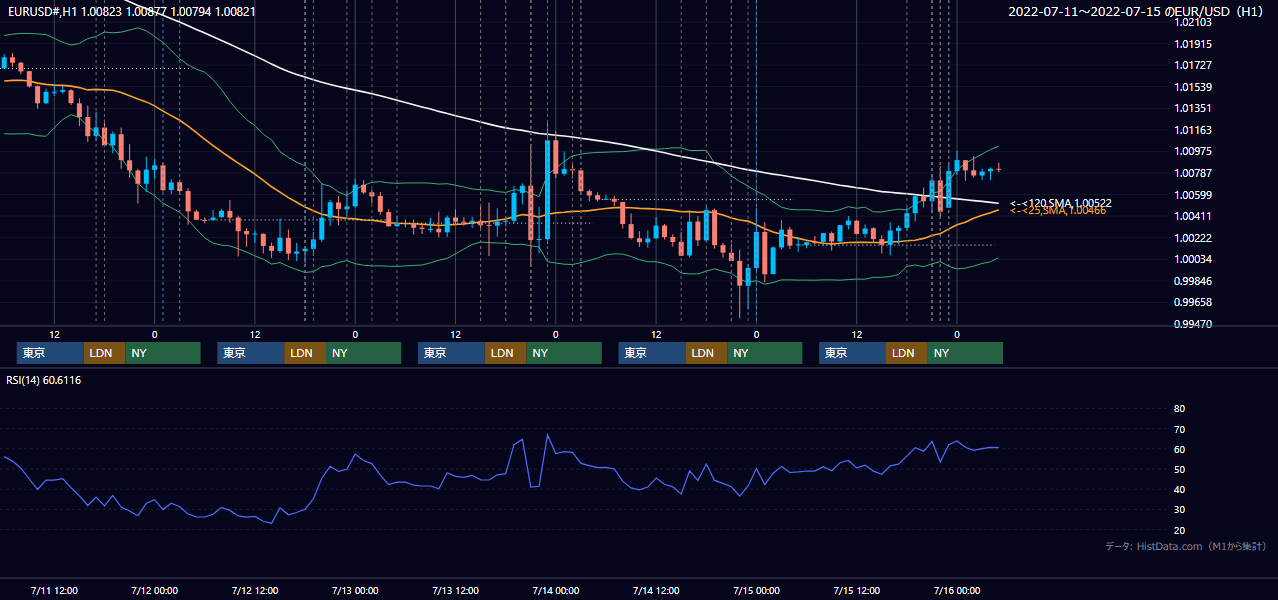The image size is (1278, 600).
Task: Select price level 1.01539 on axis
Action: (x=1193, y=87)
